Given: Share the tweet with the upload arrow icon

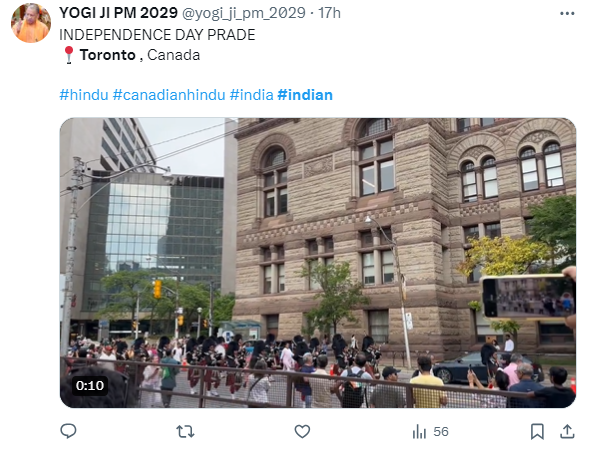Looking at the screenshot, I should (567, 432).
